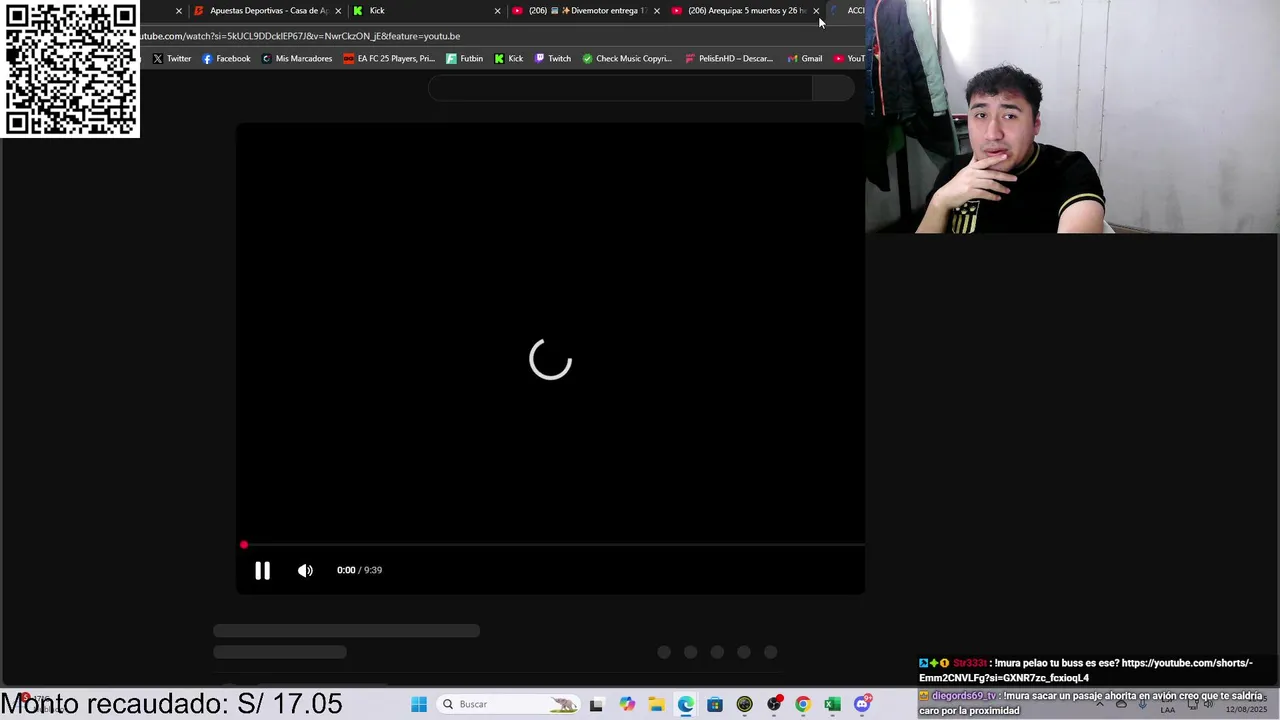Click the YouTube search button next to the search box
This screenshot has height=720, width=1280.
pyautogui.click(x=834, y=88)
